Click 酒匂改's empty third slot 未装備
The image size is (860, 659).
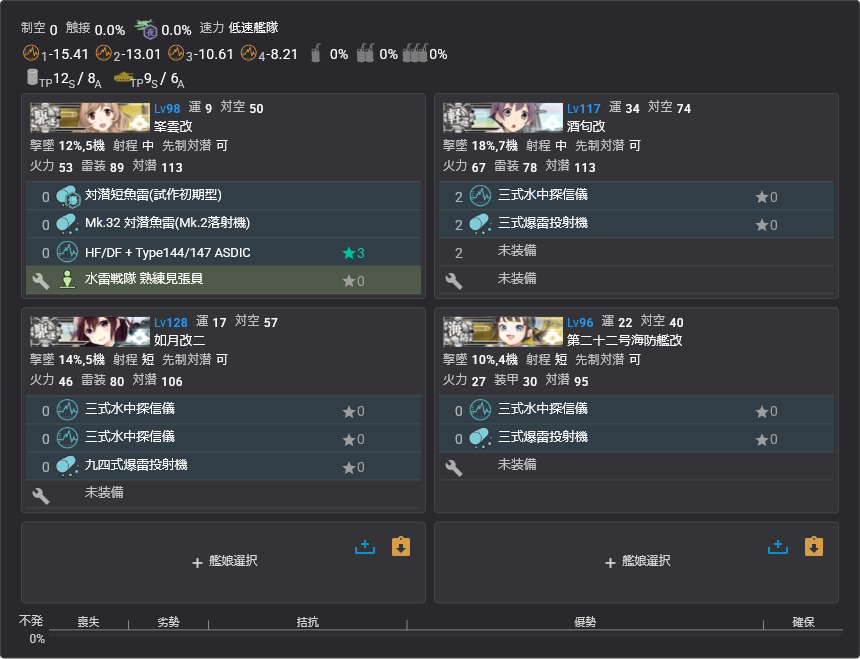pyautogui.click(x=517, y=251)
